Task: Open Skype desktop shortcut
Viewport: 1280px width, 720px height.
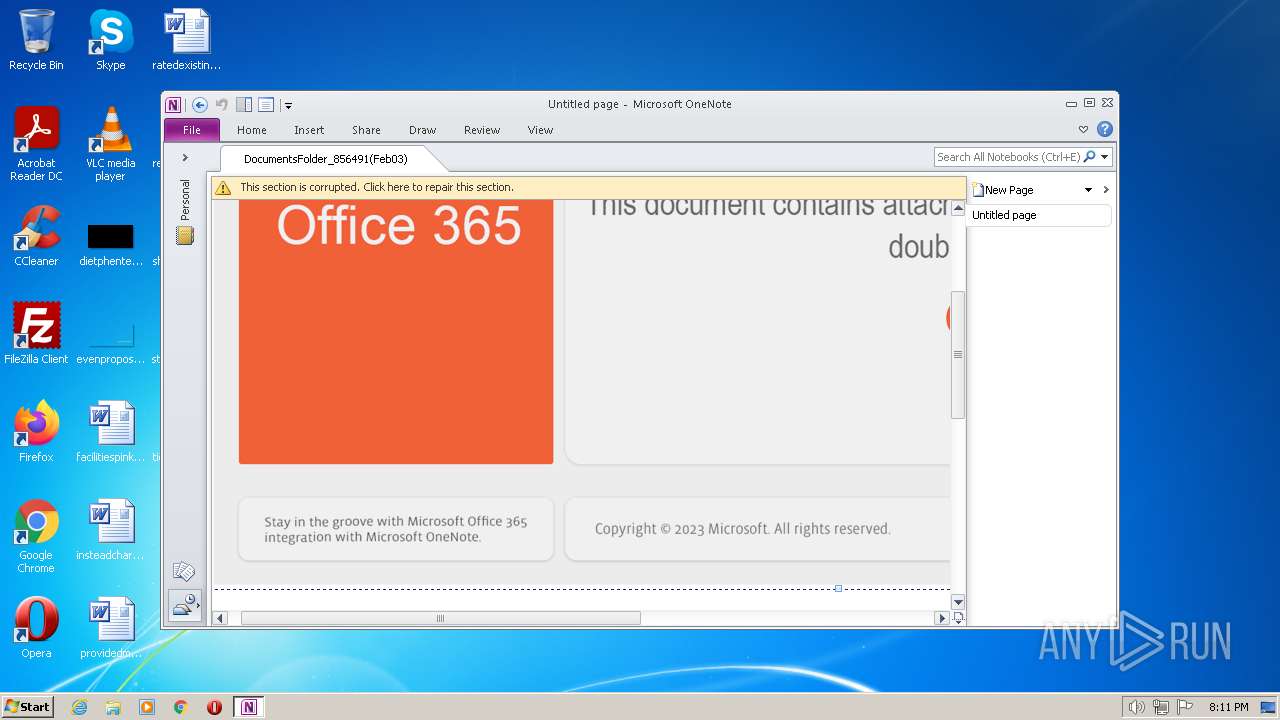Action: 110,40
